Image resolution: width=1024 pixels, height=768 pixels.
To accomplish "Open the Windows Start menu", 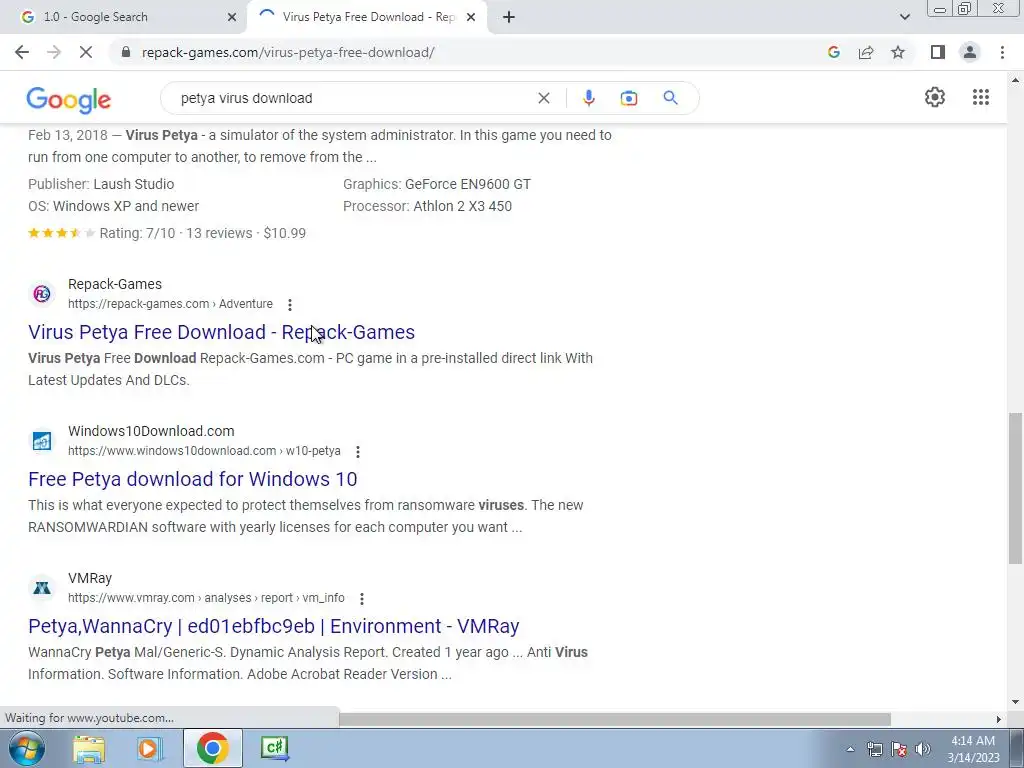I will tap(26, 748).
